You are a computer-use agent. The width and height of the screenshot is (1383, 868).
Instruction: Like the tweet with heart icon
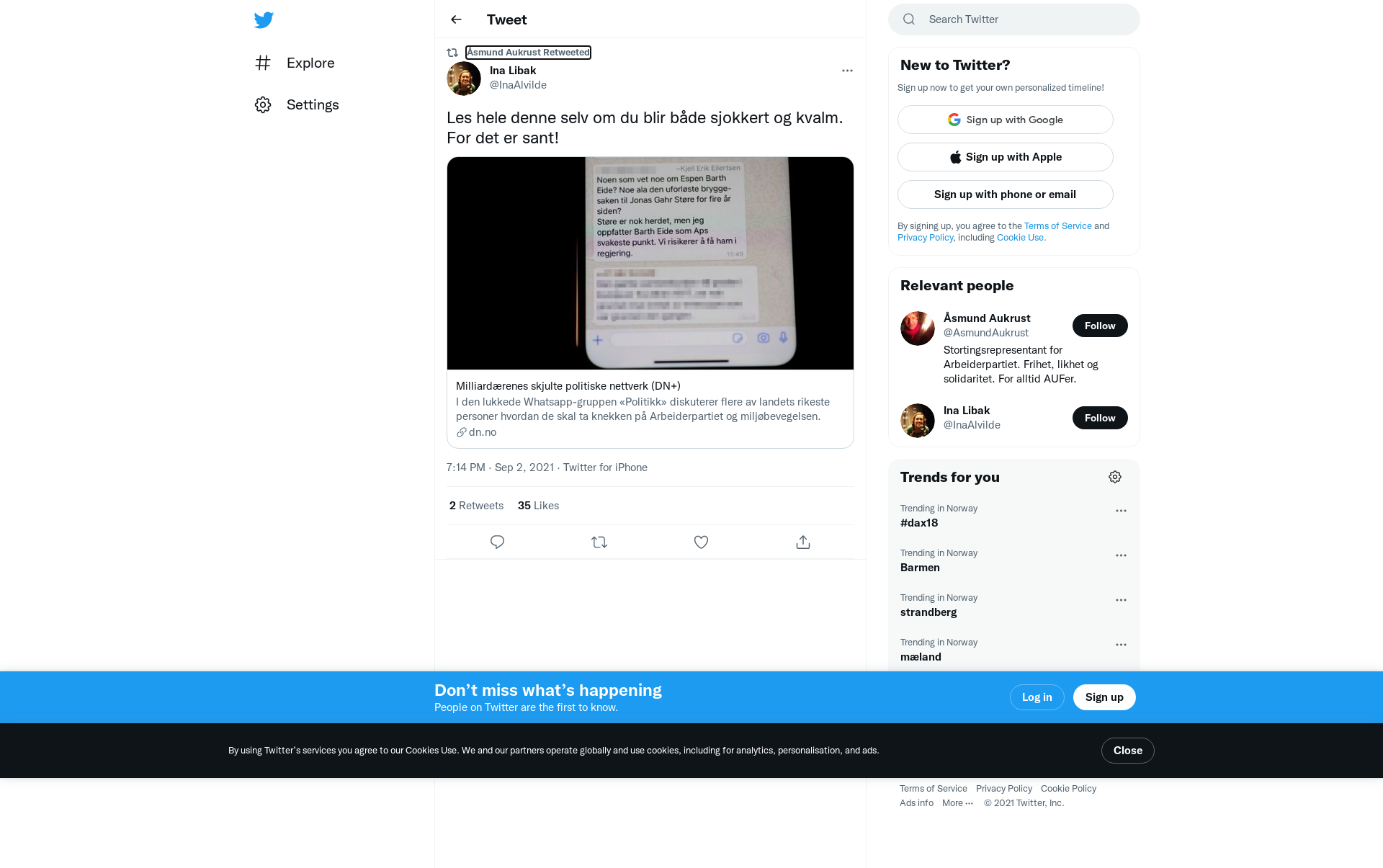(701, 542)
